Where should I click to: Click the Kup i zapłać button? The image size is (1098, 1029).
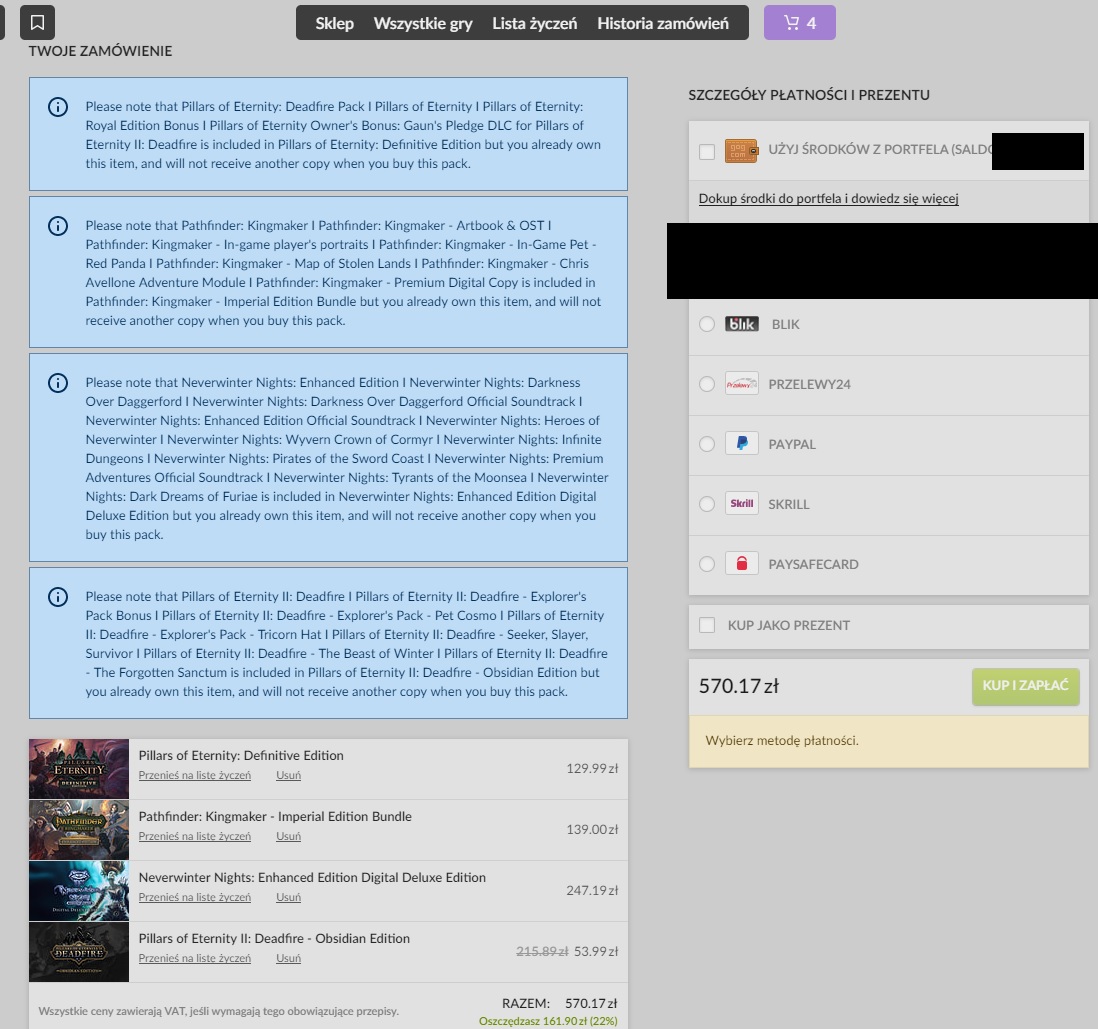point(1025,686)
